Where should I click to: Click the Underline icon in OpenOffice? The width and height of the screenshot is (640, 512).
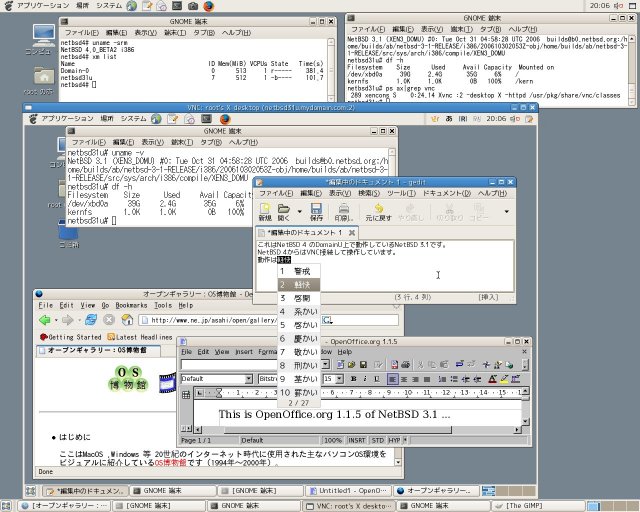click(x=376, y=379)
